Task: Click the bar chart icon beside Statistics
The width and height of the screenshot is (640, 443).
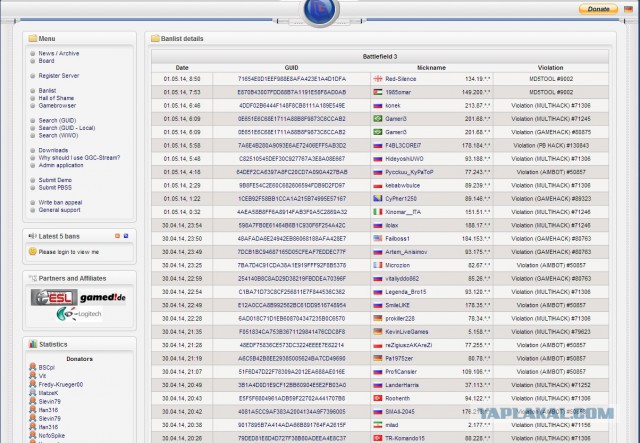Action: coord(33,344)
